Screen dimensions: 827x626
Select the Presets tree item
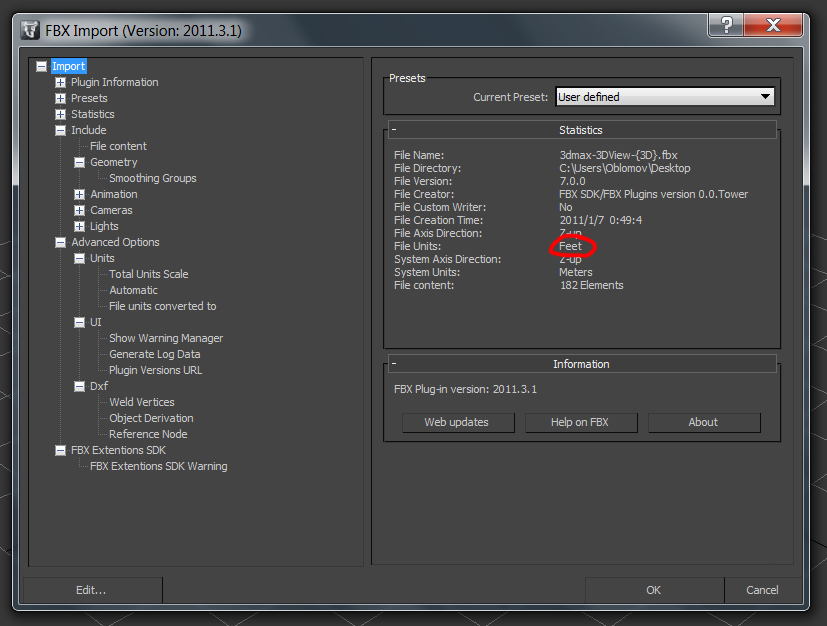(89, 99)
